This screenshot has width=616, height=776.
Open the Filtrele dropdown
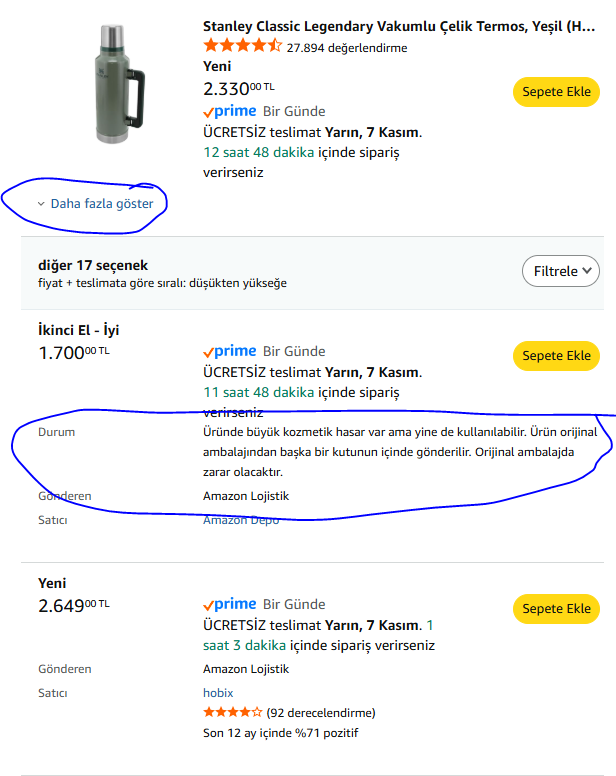[x=560, y=271]
